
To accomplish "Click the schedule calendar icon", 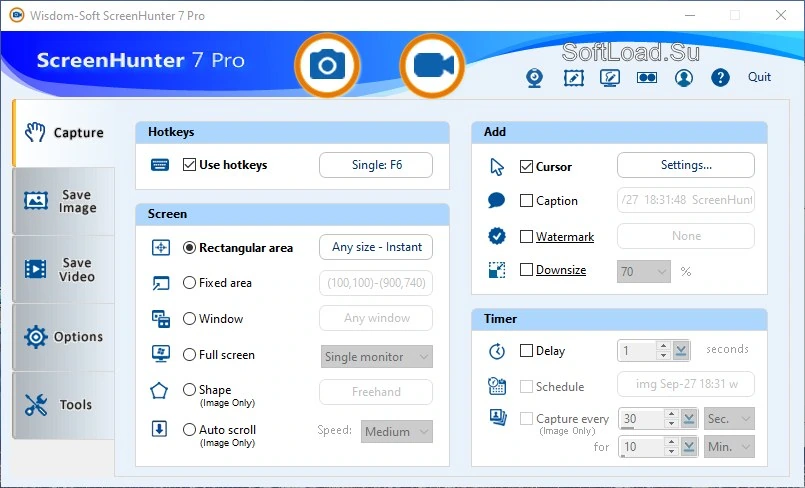I will click(496, 386).
